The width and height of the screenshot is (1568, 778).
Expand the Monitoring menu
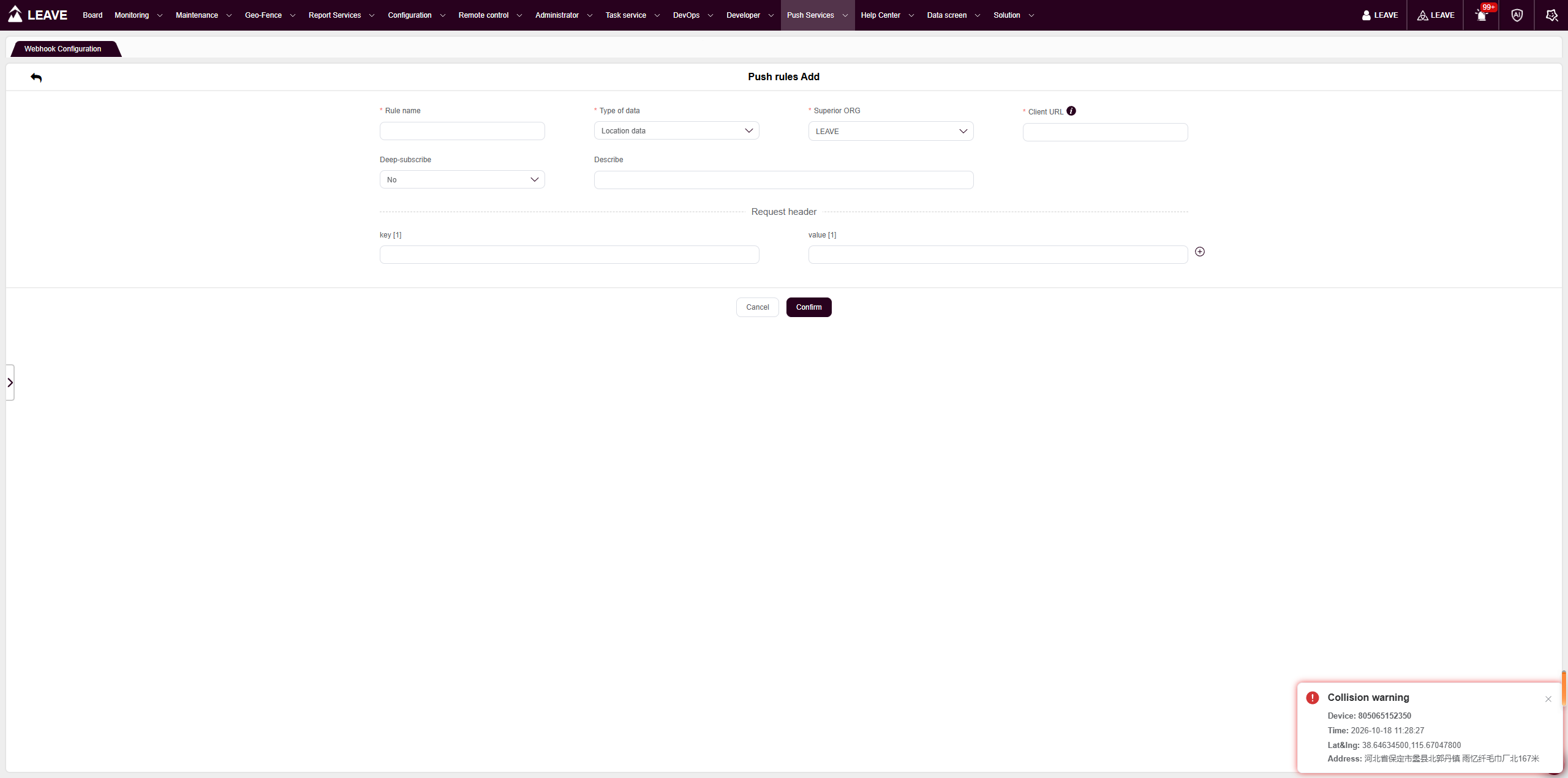(138, 15)
